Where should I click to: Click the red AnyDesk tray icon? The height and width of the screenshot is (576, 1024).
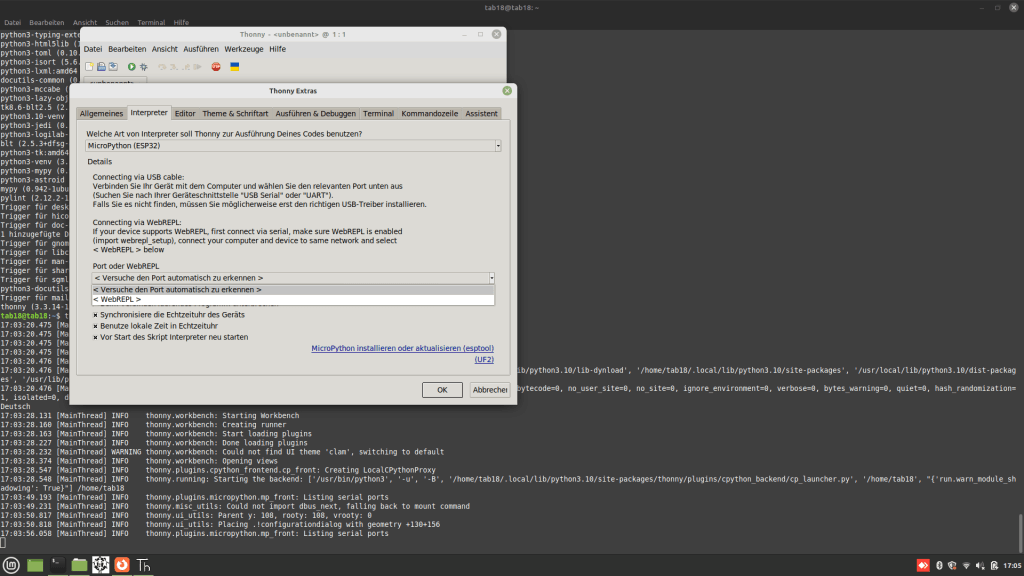(x=923, y=565)
